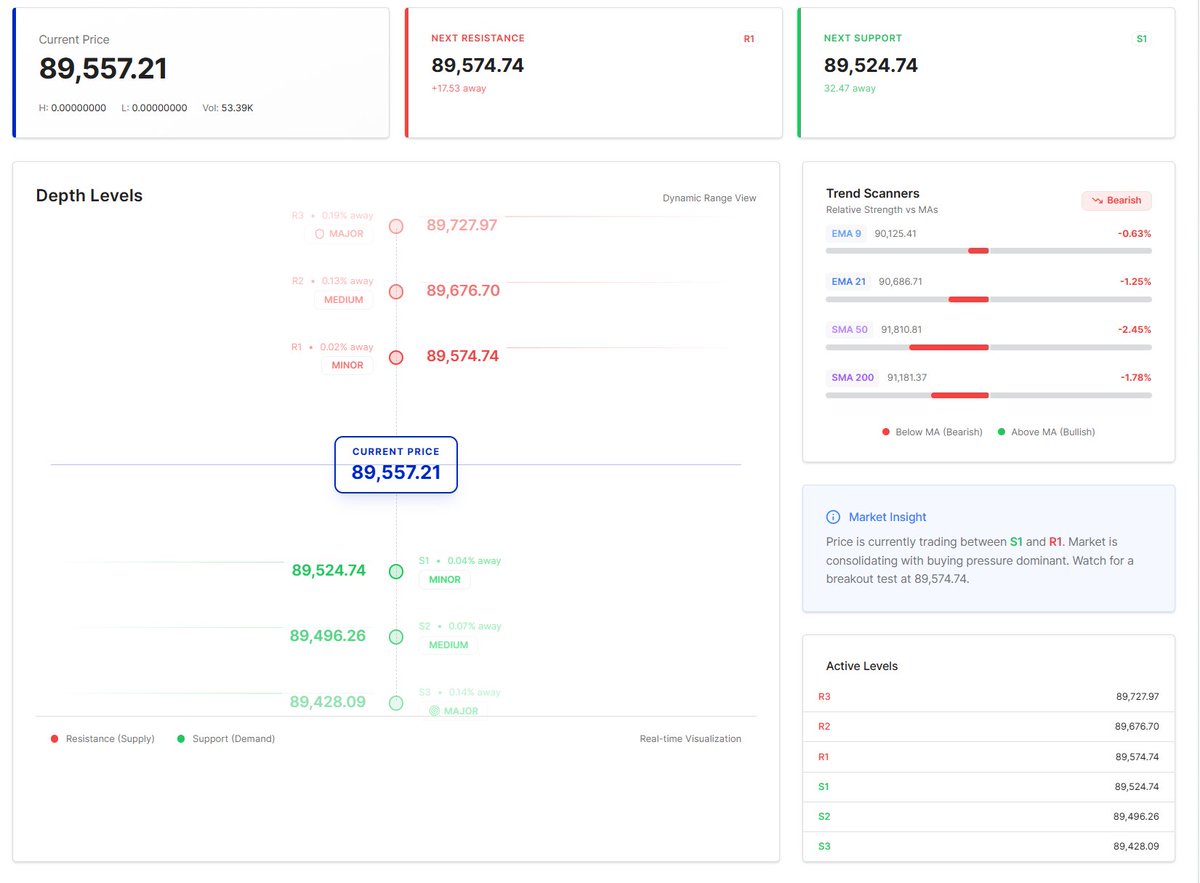Viewport: 1200px width, 883px height.
Task: Click the 'Relative Strength vs MAs' subtitle
Action: pos(882,210)
